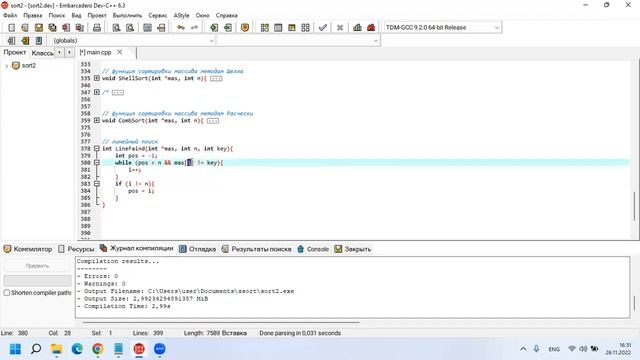Click the Прервать button
The width and height of the screenshot is (640, 360).
pos(37,266)
